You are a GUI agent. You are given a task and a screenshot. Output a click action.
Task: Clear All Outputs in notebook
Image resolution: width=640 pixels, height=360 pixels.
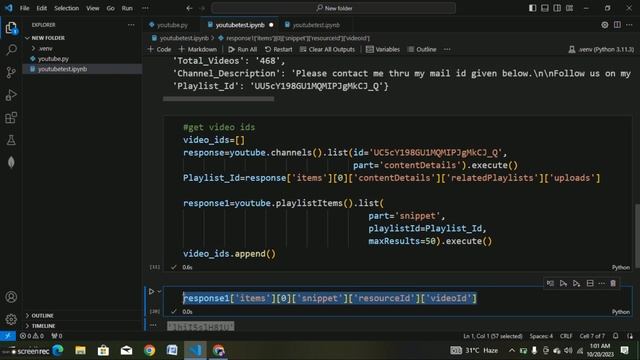327,49
